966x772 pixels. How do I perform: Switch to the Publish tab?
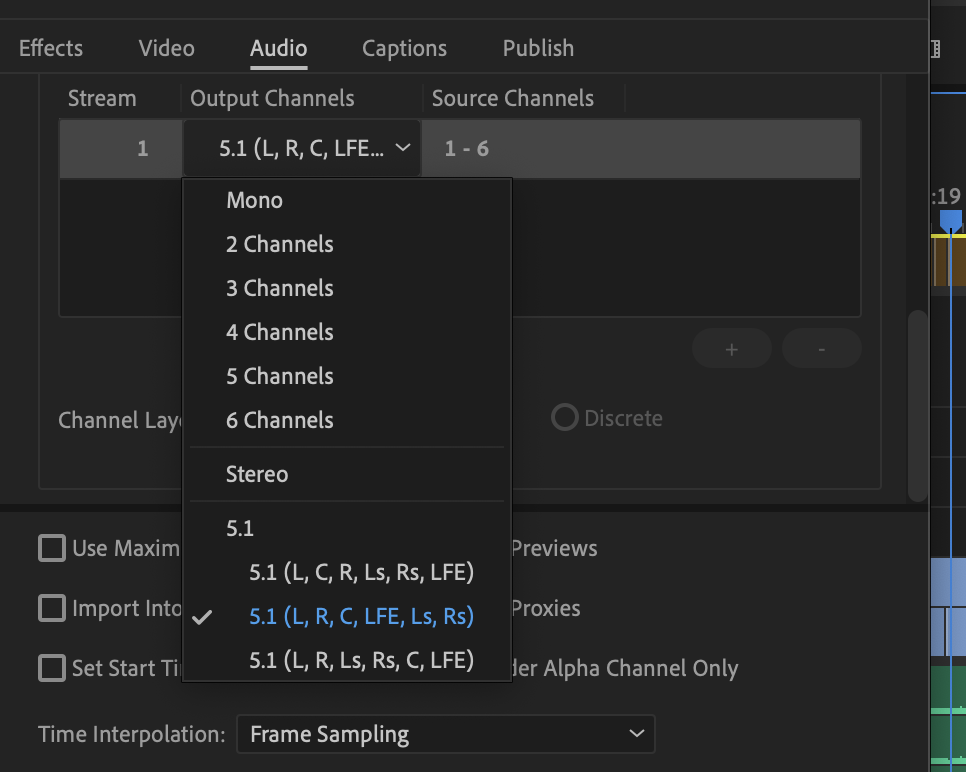pyautogui.click(x=537, y=47)
